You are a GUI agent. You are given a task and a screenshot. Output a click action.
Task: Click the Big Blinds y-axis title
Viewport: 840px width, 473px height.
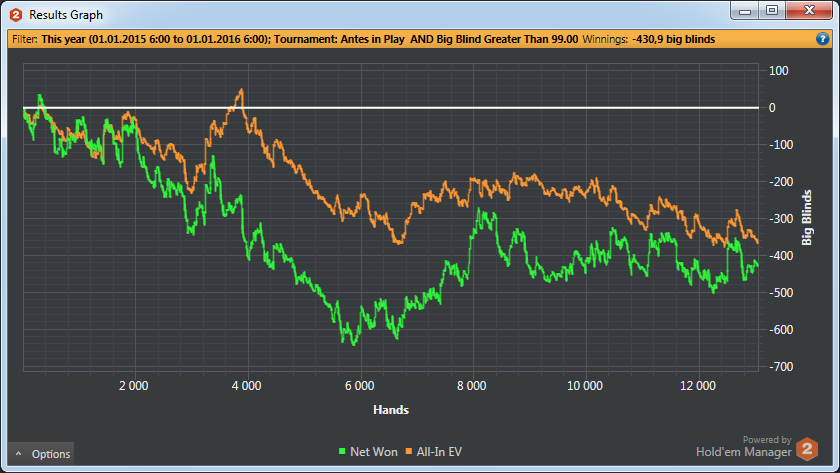(807, 215)
